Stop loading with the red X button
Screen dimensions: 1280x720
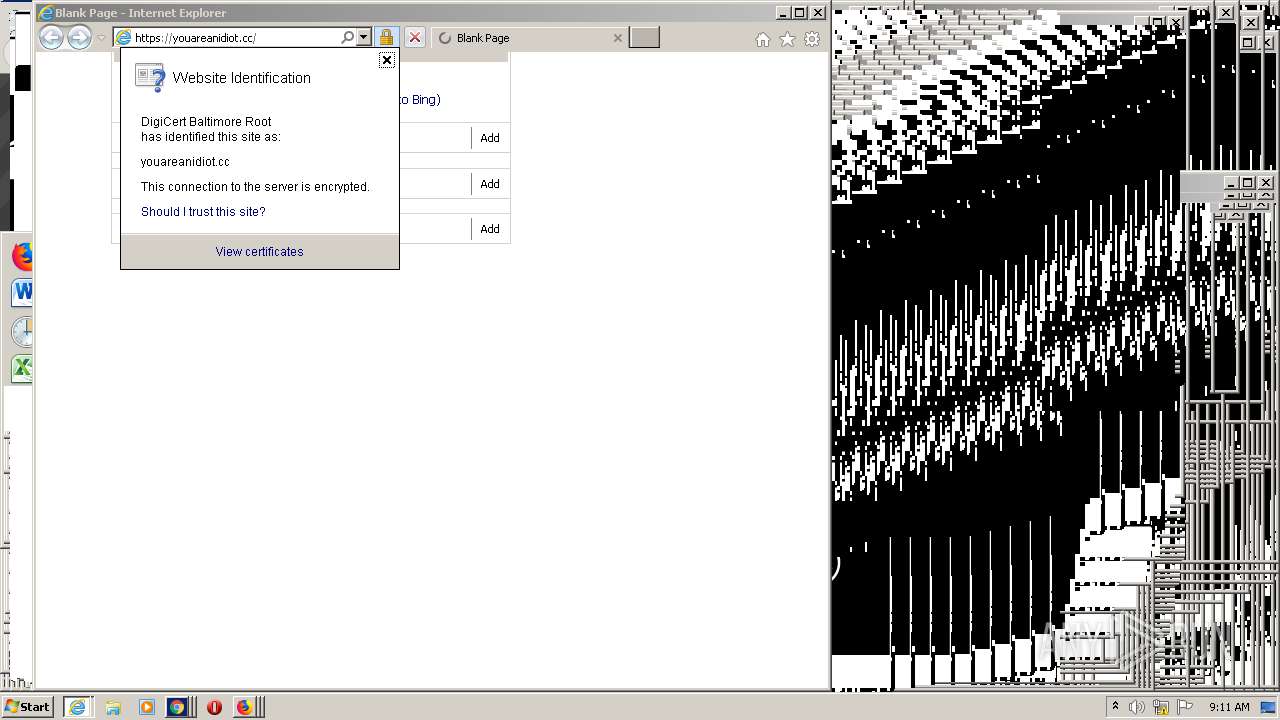click(415, 38)
